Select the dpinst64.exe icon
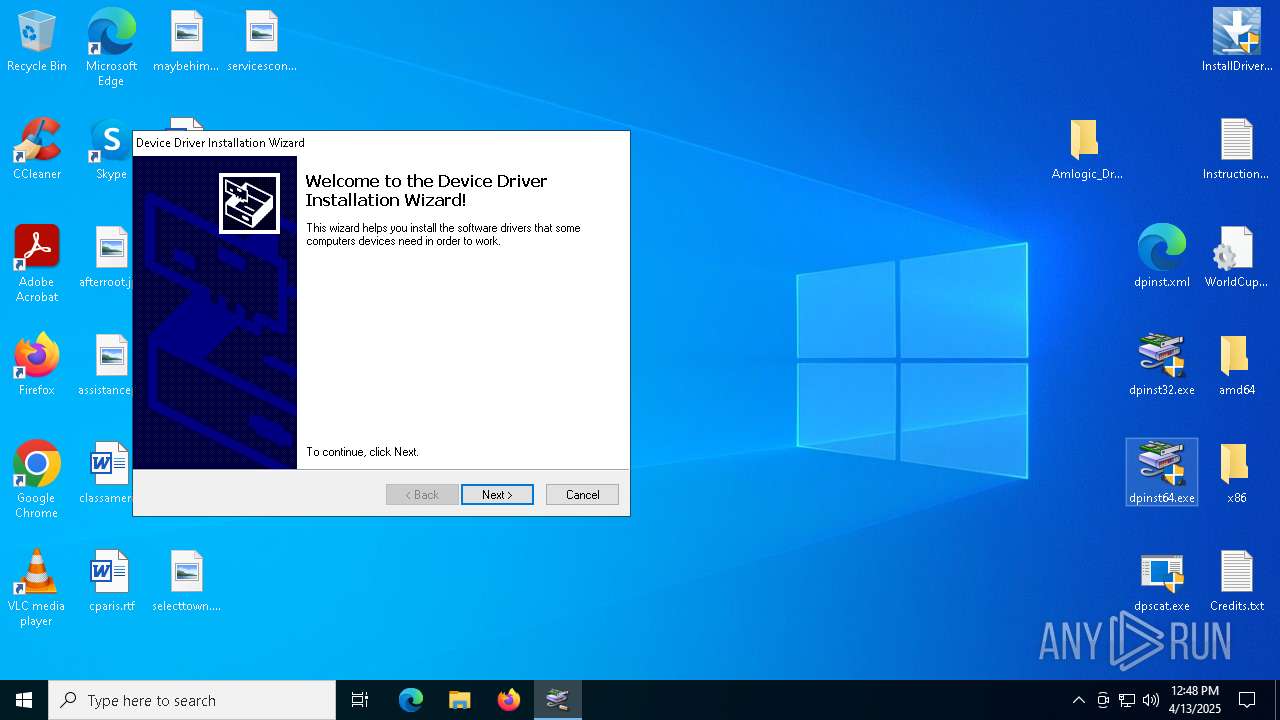 (x=1162, y=472)
